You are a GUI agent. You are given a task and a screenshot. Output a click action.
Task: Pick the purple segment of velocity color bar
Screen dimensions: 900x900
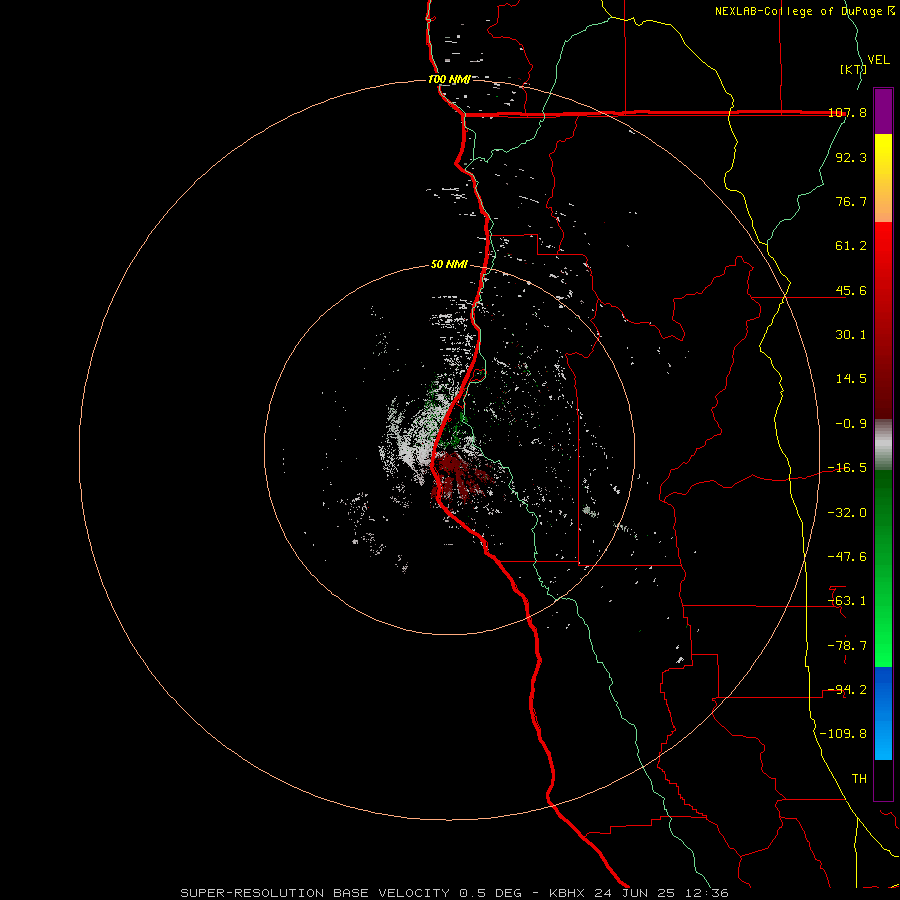click(x=883, y=111)
